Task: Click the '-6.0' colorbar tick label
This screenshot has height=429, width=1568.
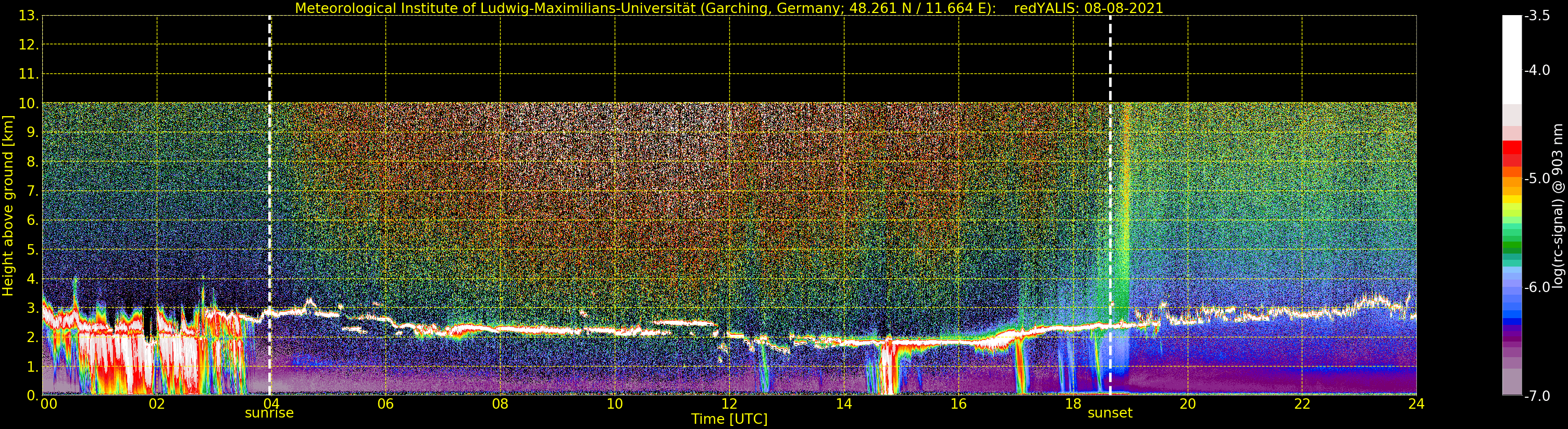Action: (x=1537, y=287)
